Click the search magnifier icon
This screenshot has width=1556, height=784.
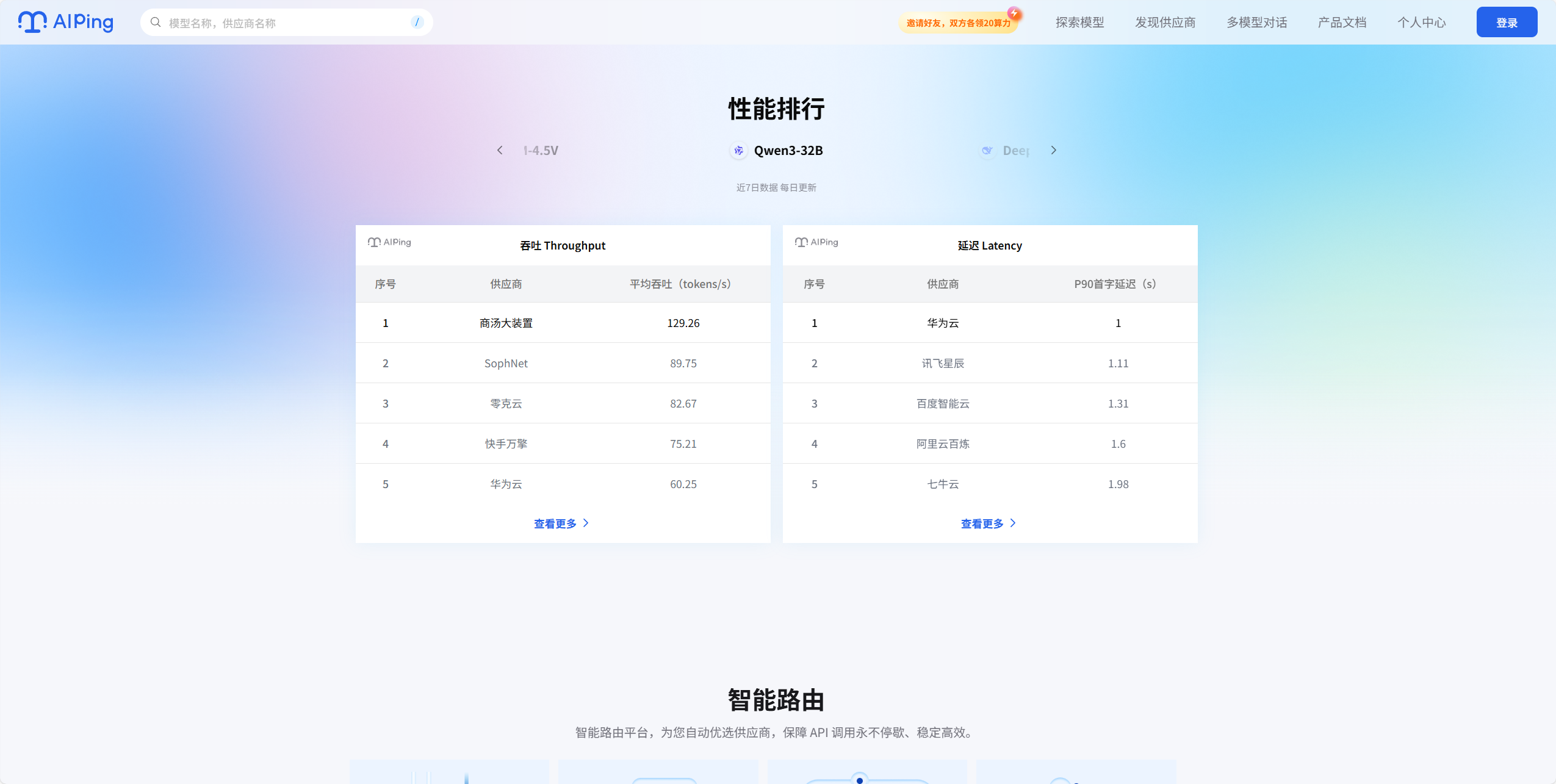[x=156, y=23]
